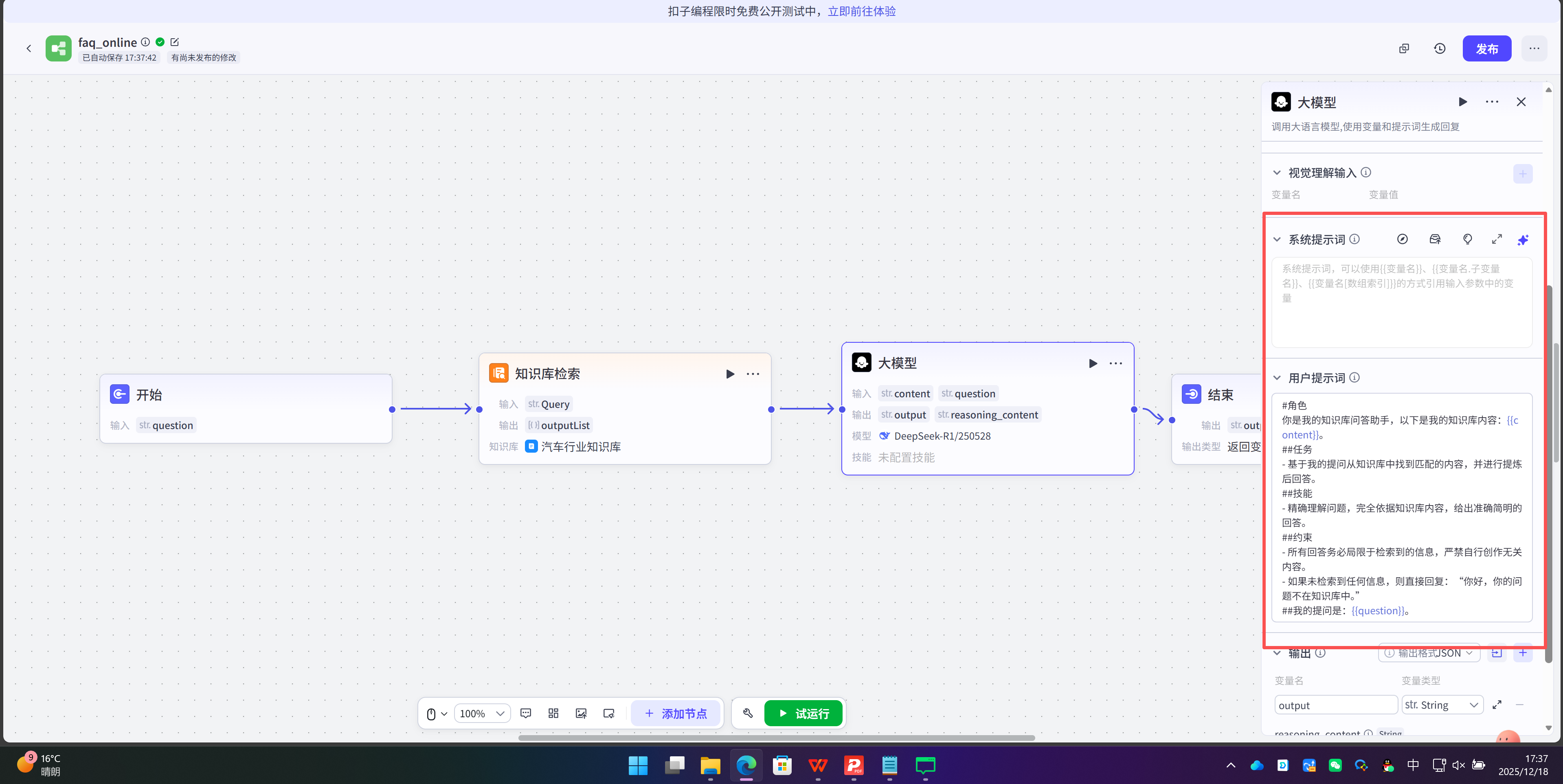Click the AI optimize prompt sparkle icon
The image size is (1563, 784).
(1522, 239)
